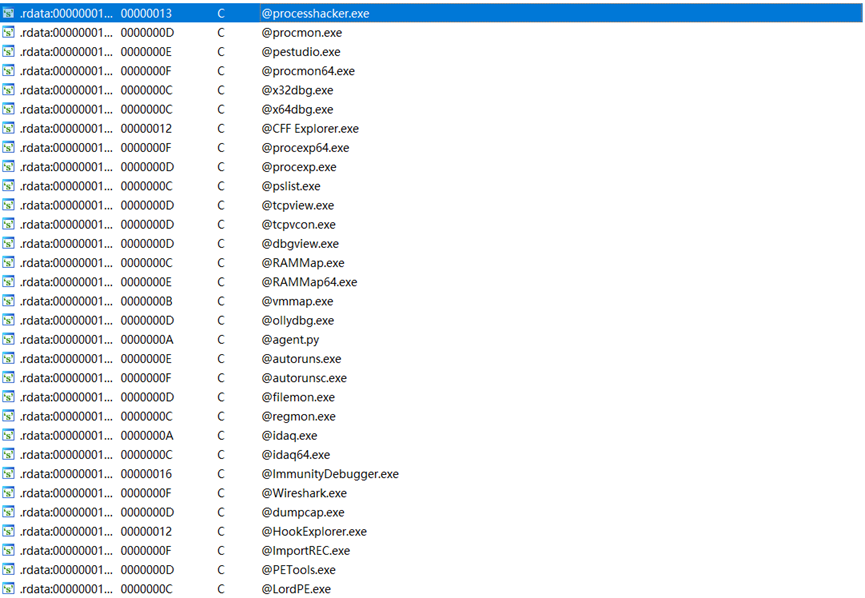Image resolution: width=865 pixels, height=598 pixels.
Task: Click string icon in @CFF Explorer.exe row
Action: coord(8,129)
